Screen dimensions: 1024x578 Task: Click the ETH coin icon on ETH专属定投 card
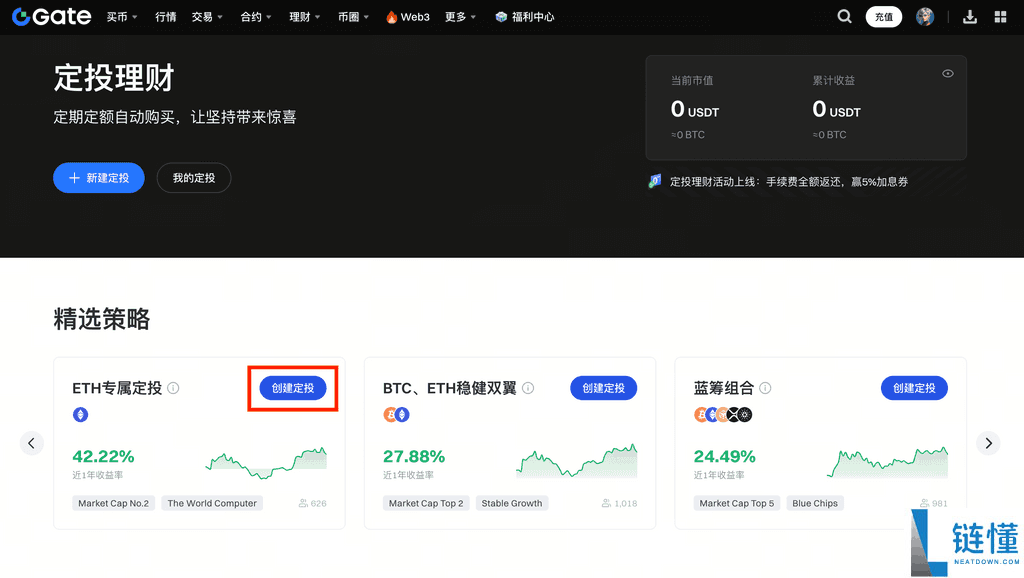[80, 414]
